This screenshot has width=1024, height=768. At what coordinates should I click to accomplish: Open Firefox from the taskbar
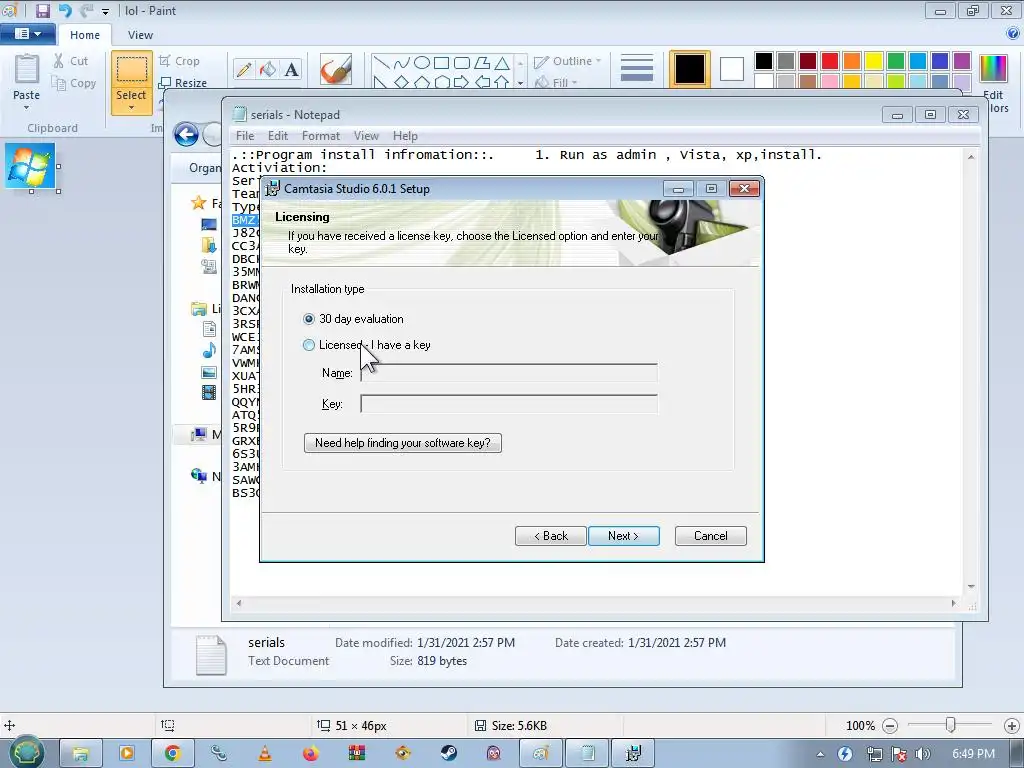[310, 753]
